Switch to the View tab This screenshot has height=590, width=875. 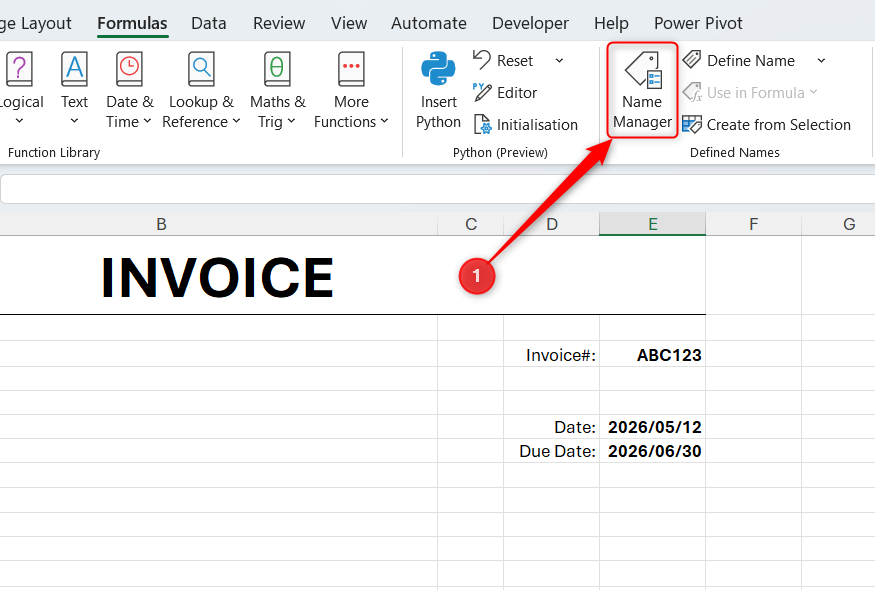(349, 23)
